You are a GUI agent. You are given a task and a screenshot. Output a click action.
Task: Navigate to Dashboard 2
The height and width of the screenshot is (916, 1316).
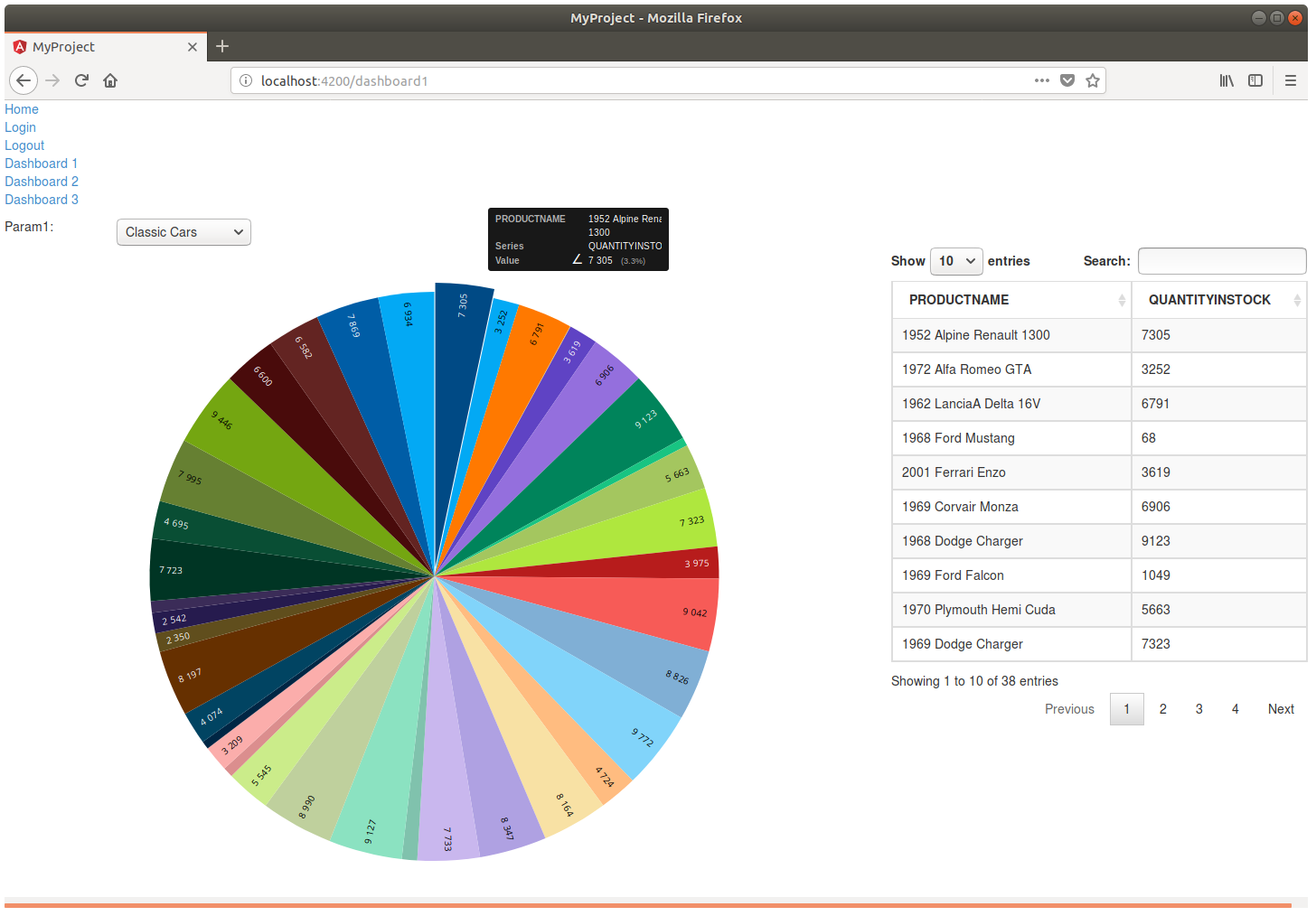pos(42,182)
